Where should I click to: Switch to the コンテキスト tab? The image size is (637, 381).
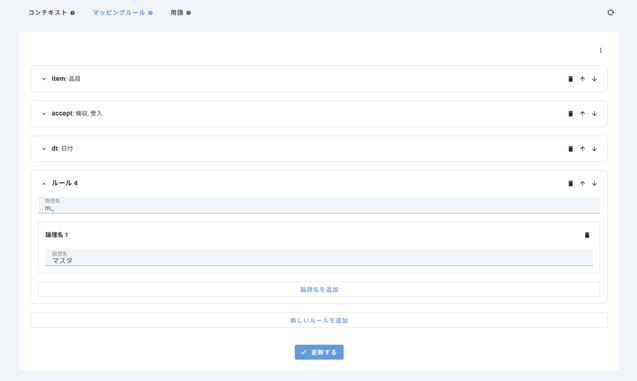point(48,13)
